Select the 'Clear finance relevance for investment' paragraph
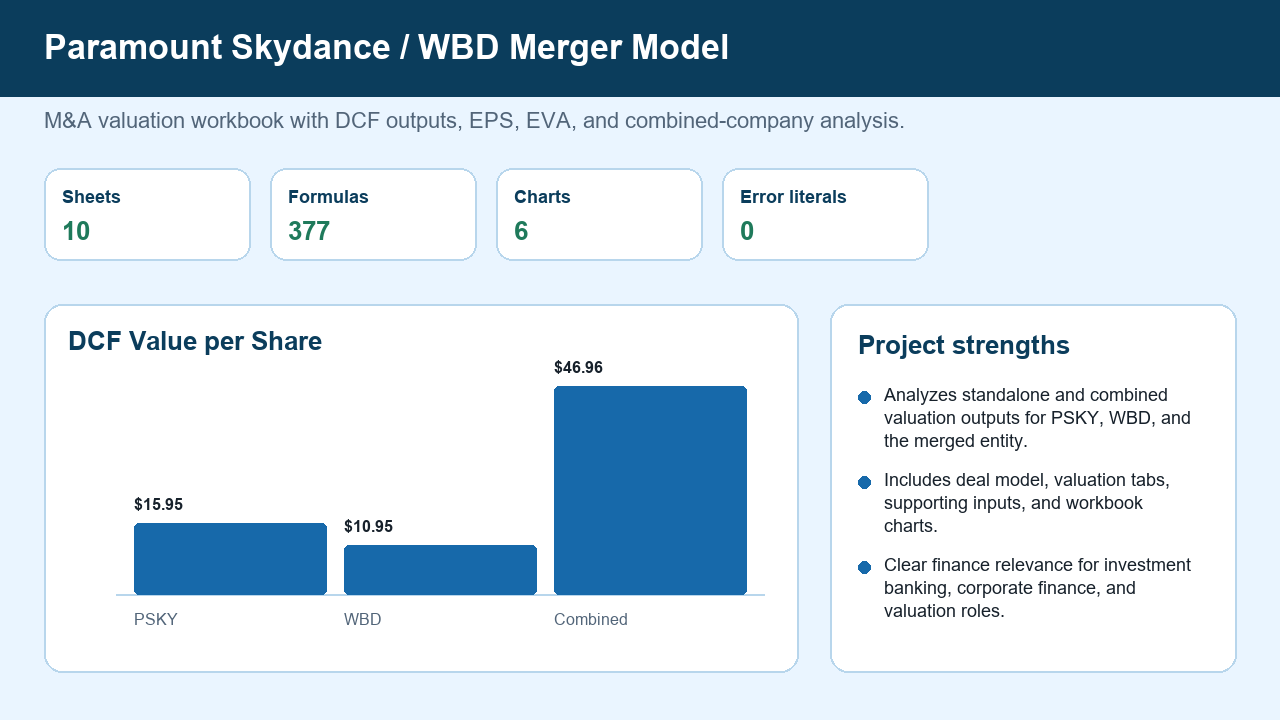Screen dimensions: 1280x720 pyautogui.click(x=1037, y=588)
